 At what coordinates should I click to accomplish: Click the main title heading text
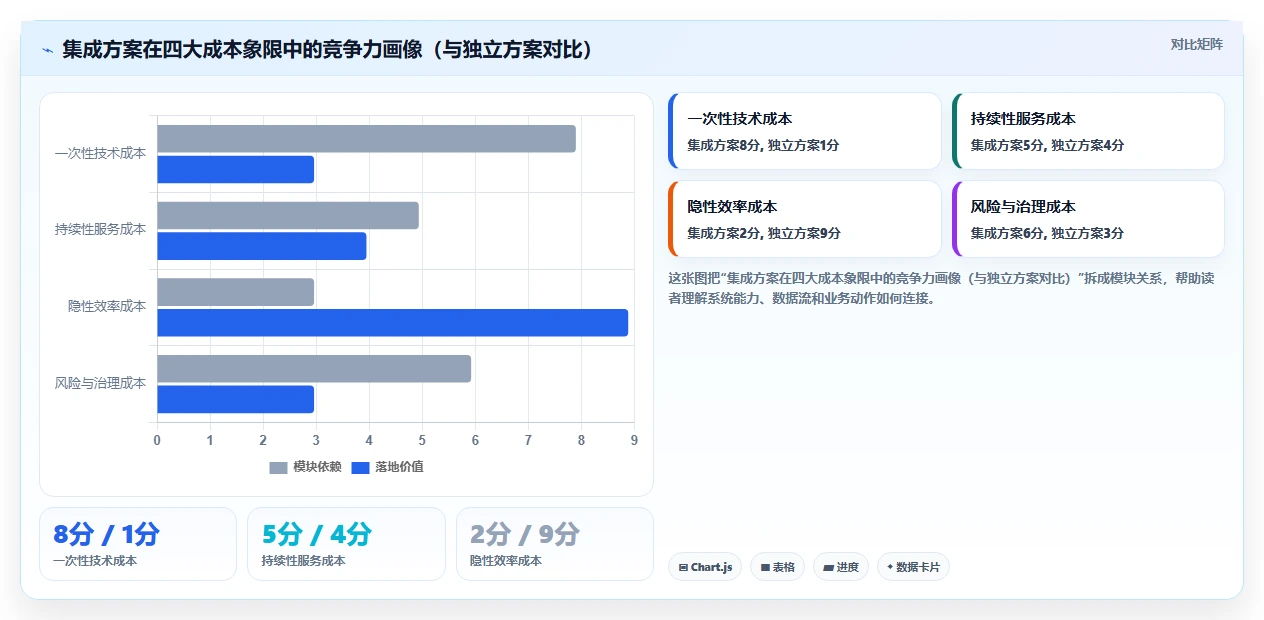(327, 49)
